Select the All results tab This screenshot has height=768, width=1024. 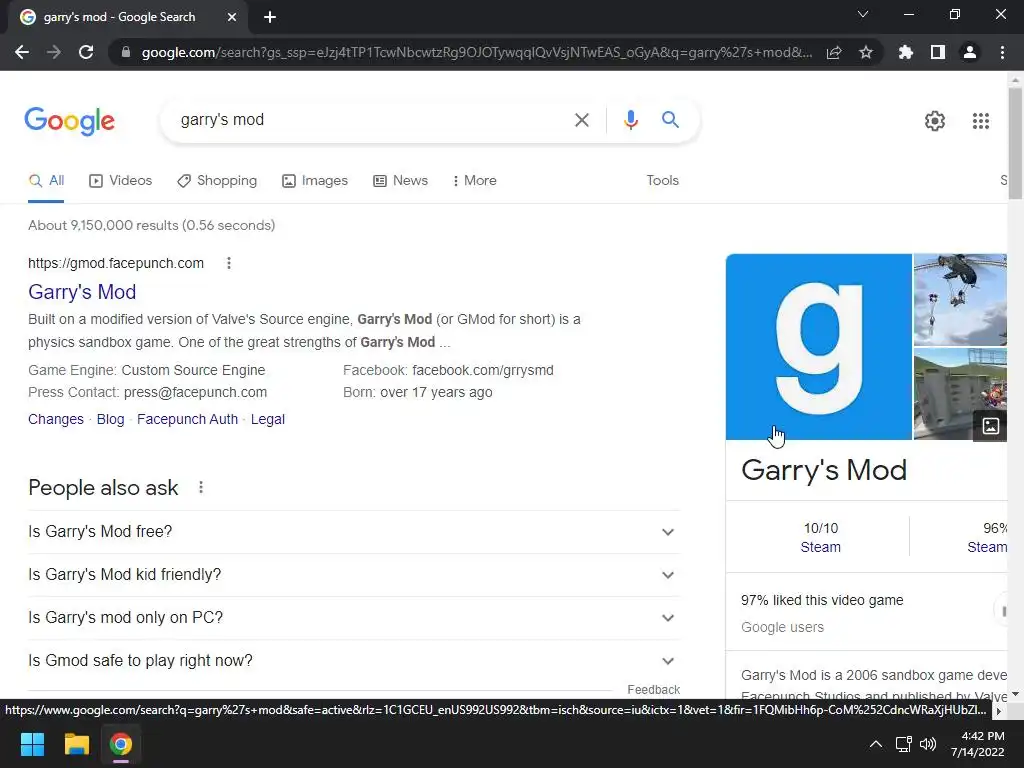pyautogui.click(x=46, y=181)
